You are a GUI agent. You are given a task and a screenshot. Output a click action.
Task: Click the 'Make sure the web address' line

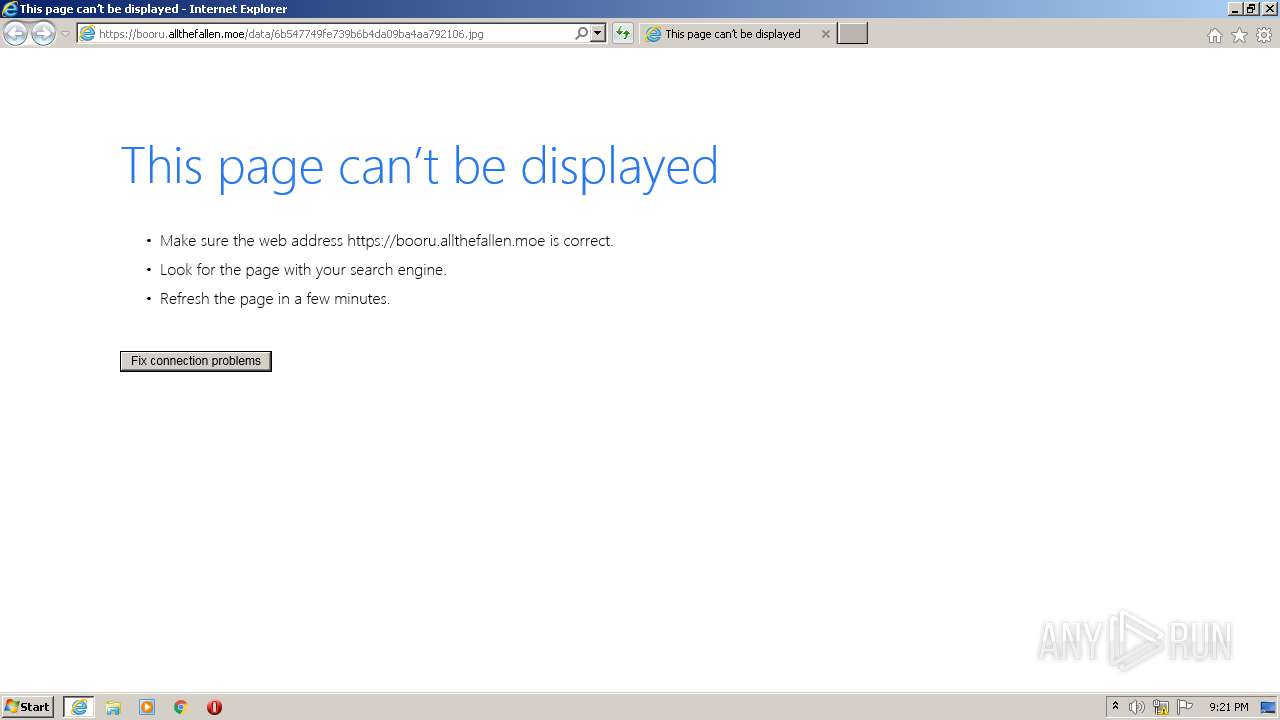pos(386,241)
